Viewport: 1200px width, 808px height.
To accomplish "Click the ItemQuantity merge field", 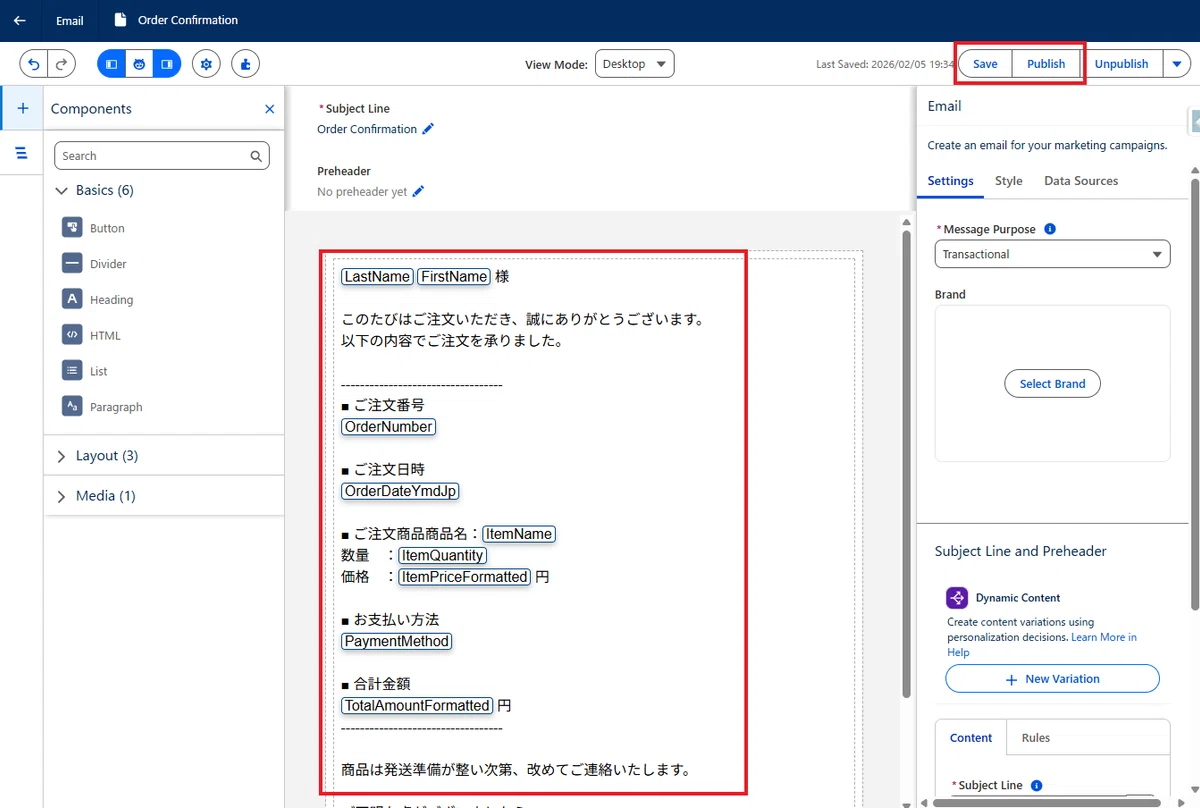I will (x=443, y=555).
